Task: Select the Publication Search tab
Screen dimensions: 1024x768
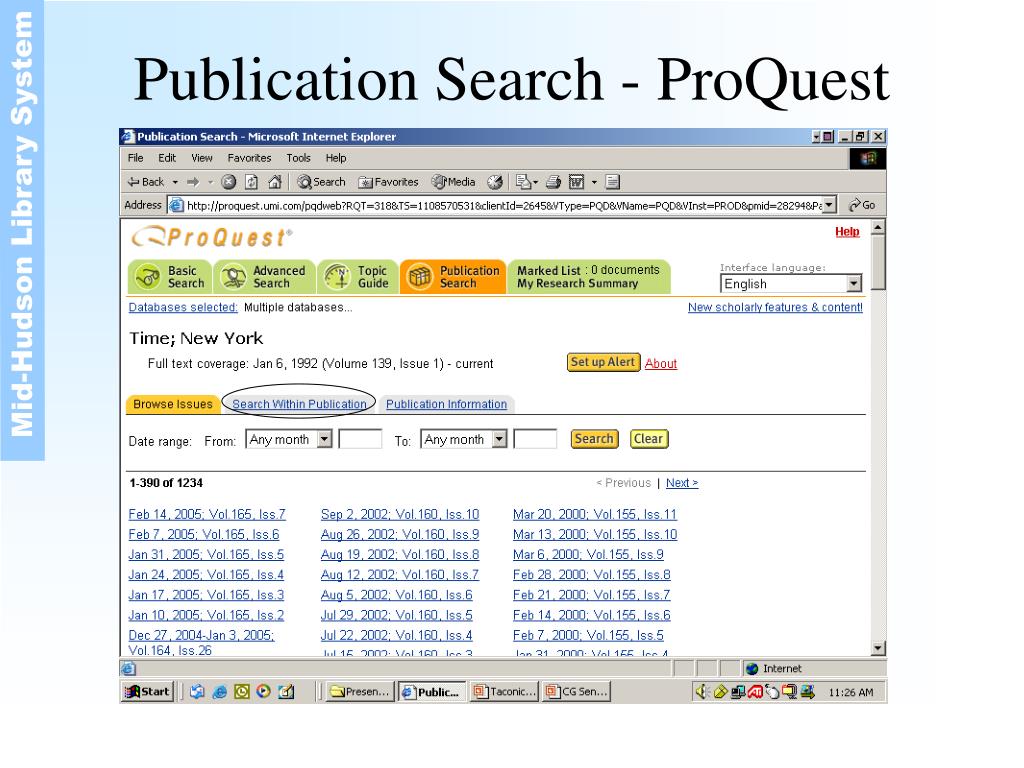Action: 453,277
